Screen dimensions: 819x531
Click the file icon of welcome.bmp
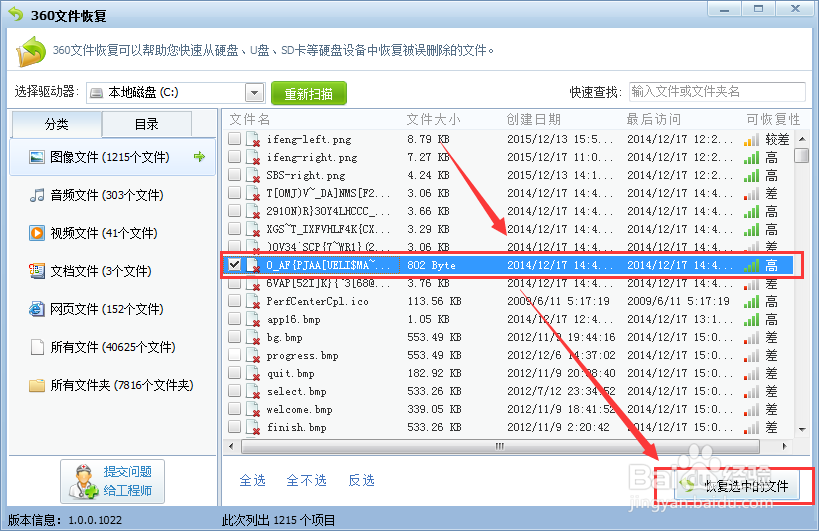tap(253, 409)
